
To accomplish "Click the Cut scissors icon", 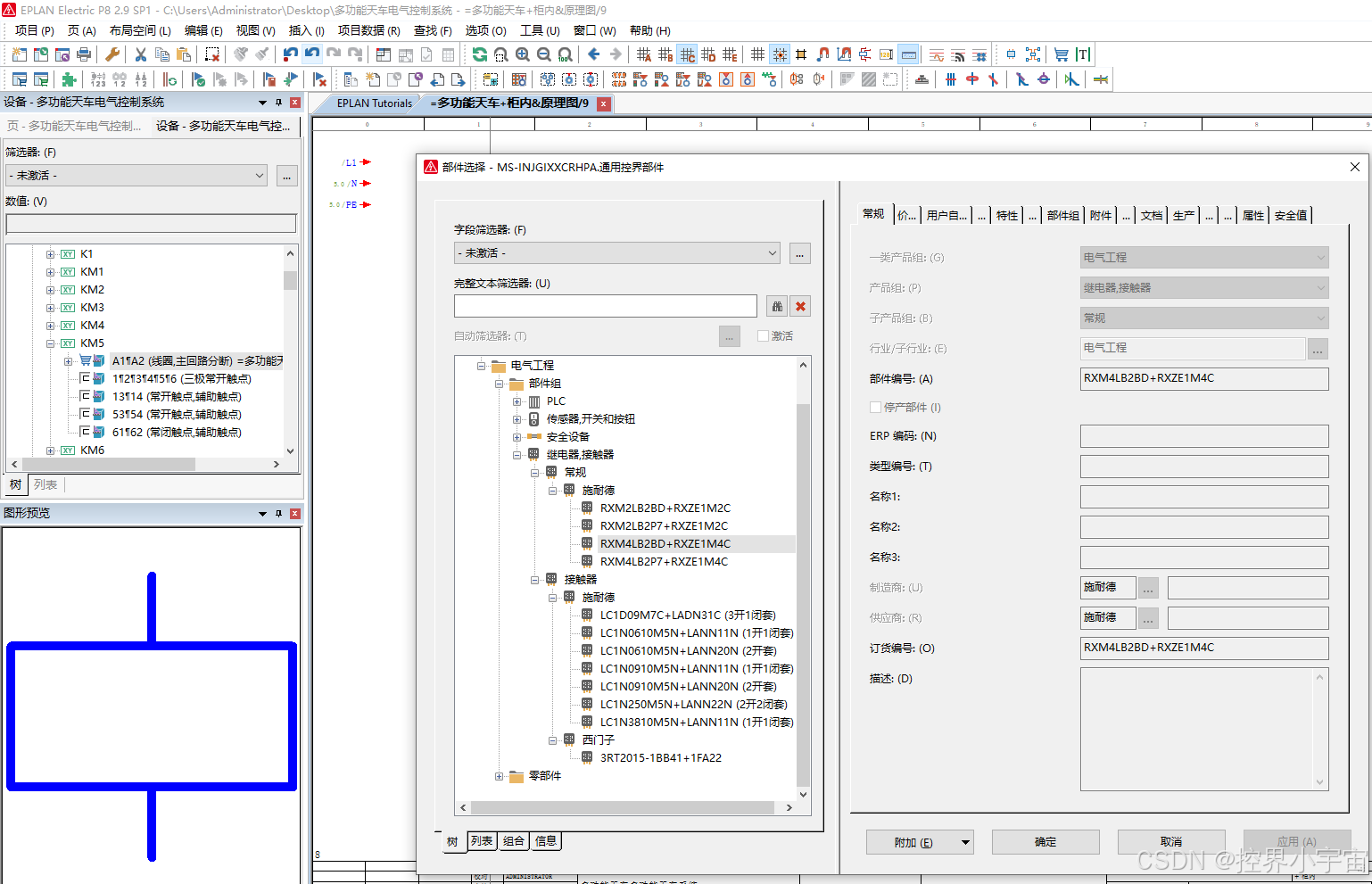I will tap(141, 54).
